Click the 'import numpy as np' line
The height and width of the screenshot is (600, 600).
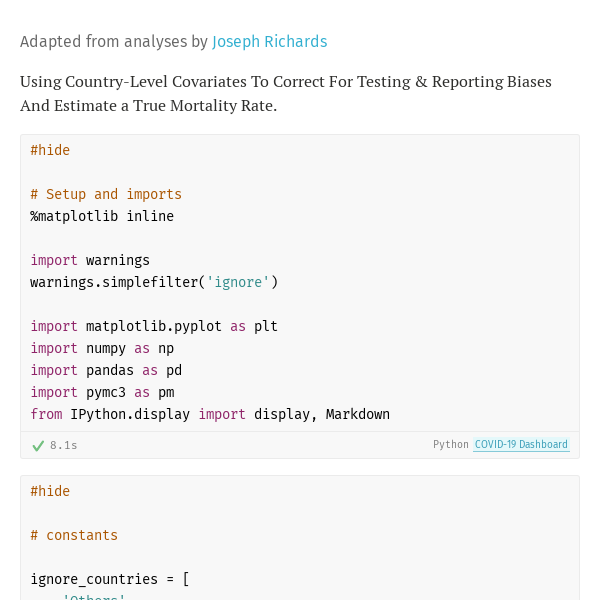click(x=102, y=348)
